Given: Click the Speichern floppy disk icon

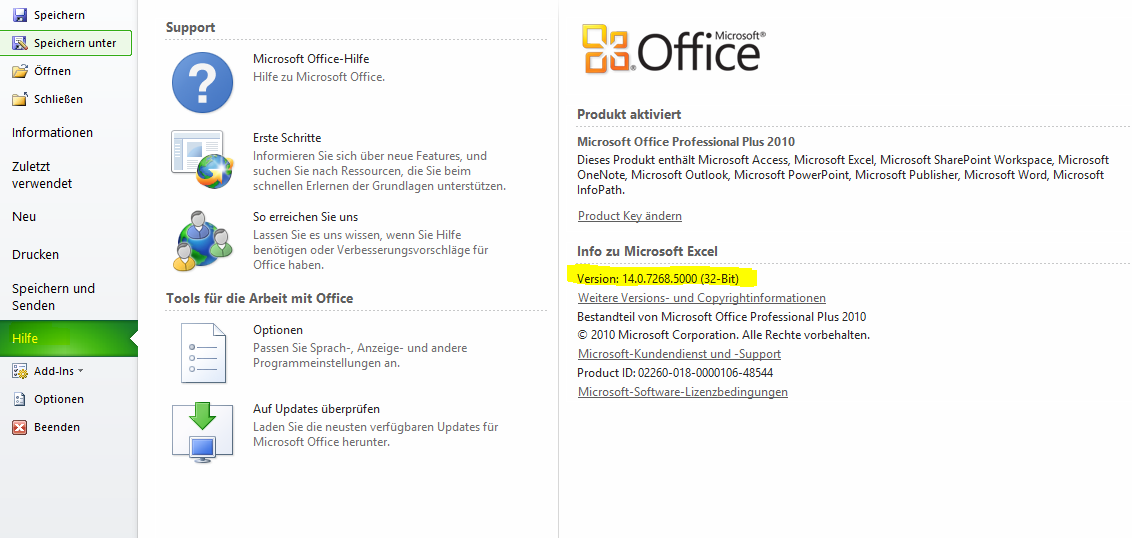Looking at the screenshot, I should click(19, 15).
